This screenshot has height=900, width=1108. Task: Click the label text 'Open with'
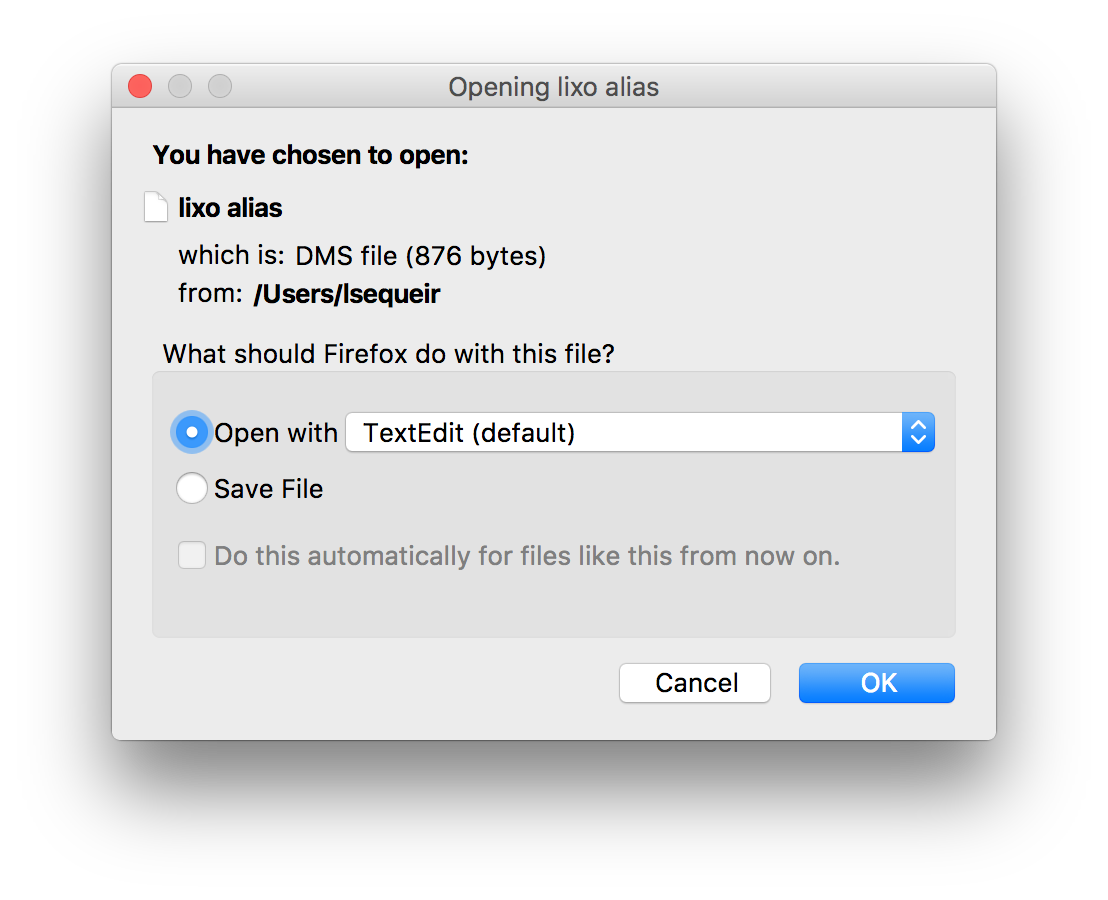(x=275, y=432)
